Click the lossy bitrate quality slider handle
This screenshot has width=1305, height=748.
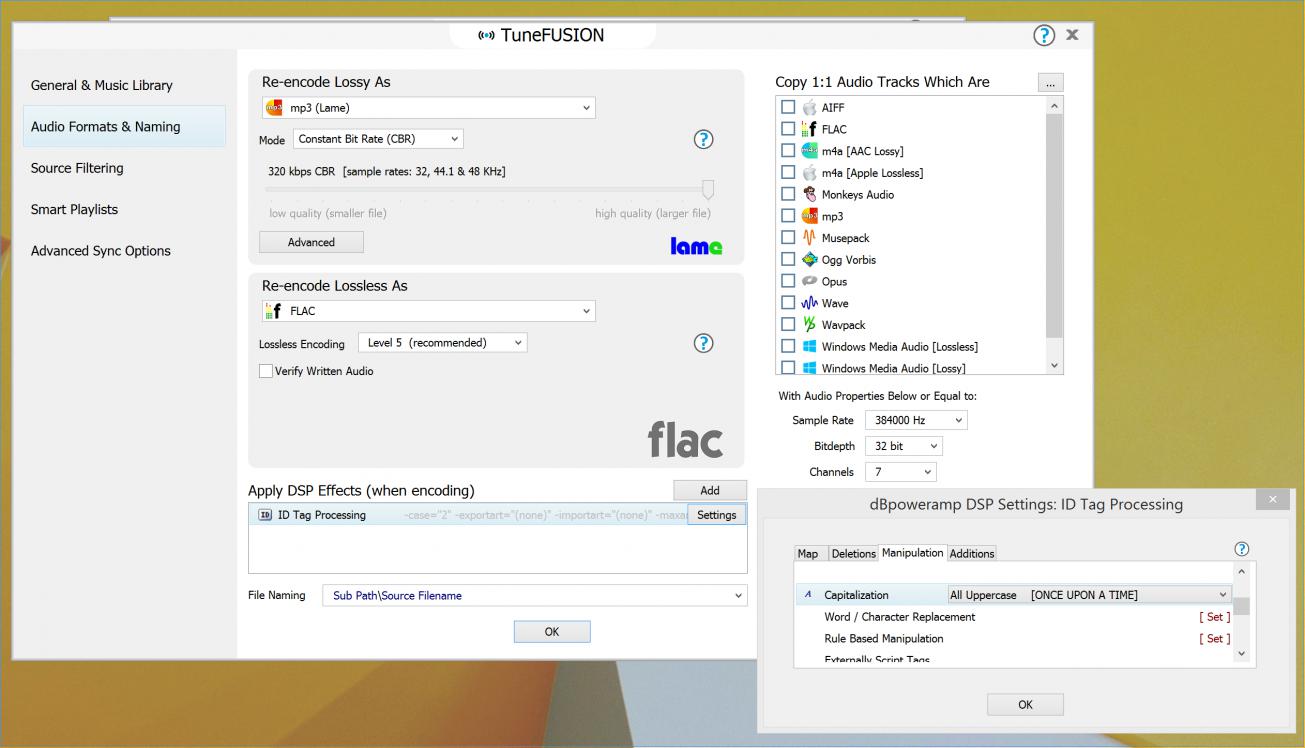coord(708,190)
